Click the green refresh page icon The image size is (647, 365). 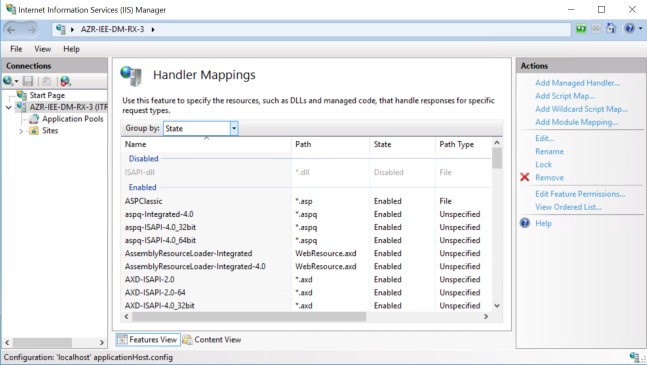(581, 28)
